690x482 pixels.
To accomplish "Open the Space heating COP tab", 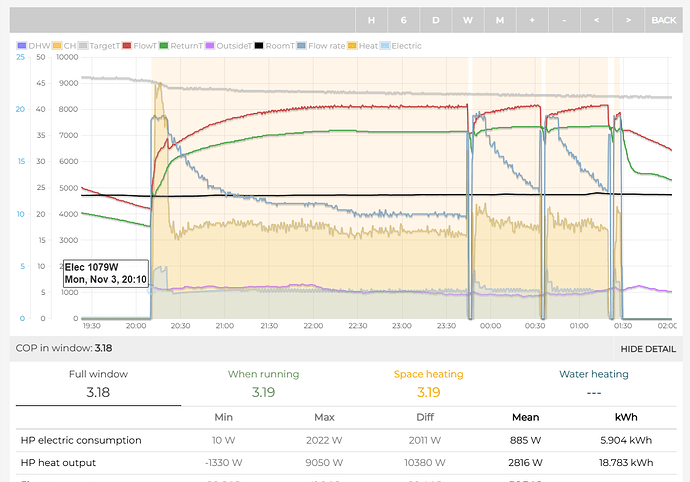I will click(426, 384).
